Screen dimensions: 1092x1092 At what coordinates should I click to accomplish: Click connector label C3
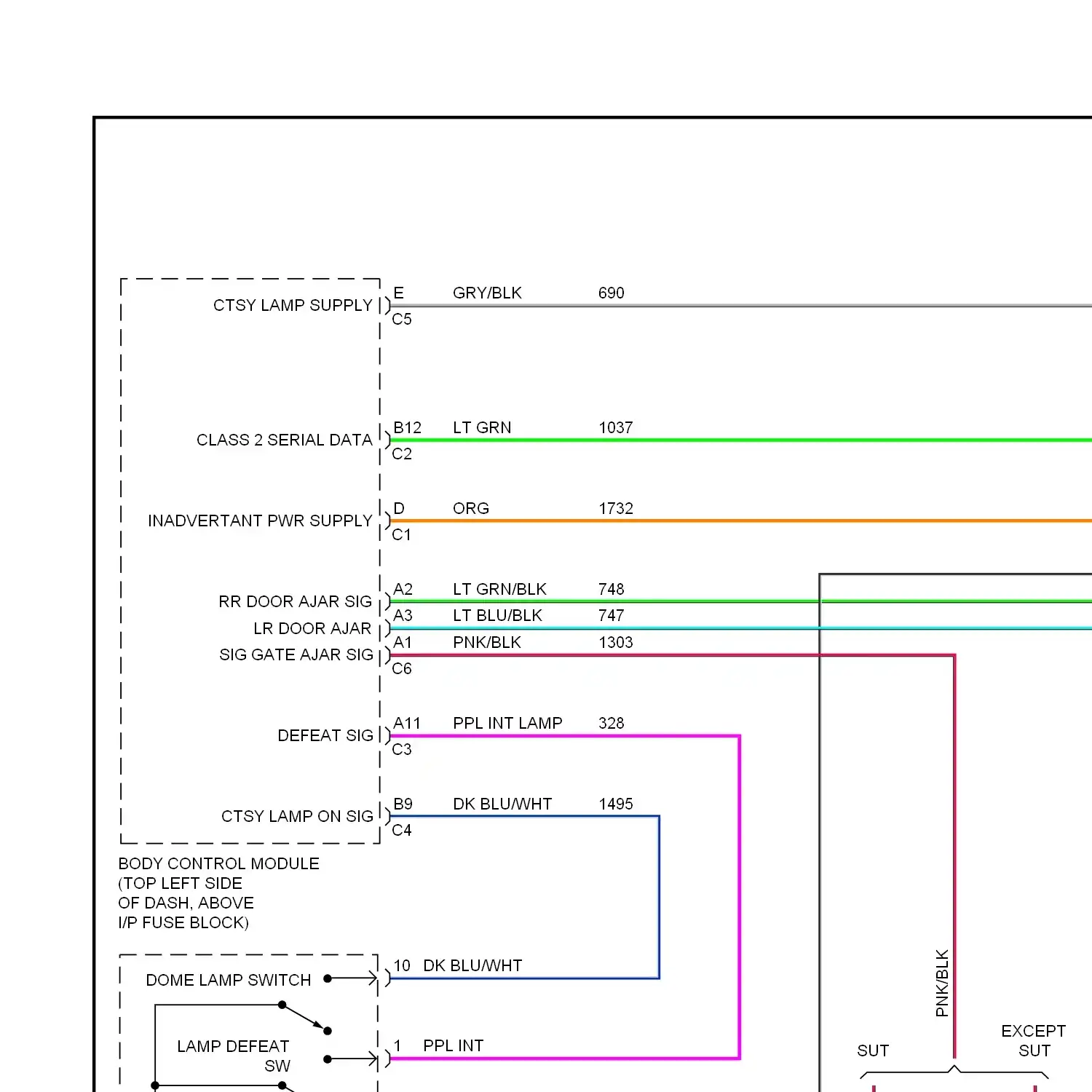point(402,749)
